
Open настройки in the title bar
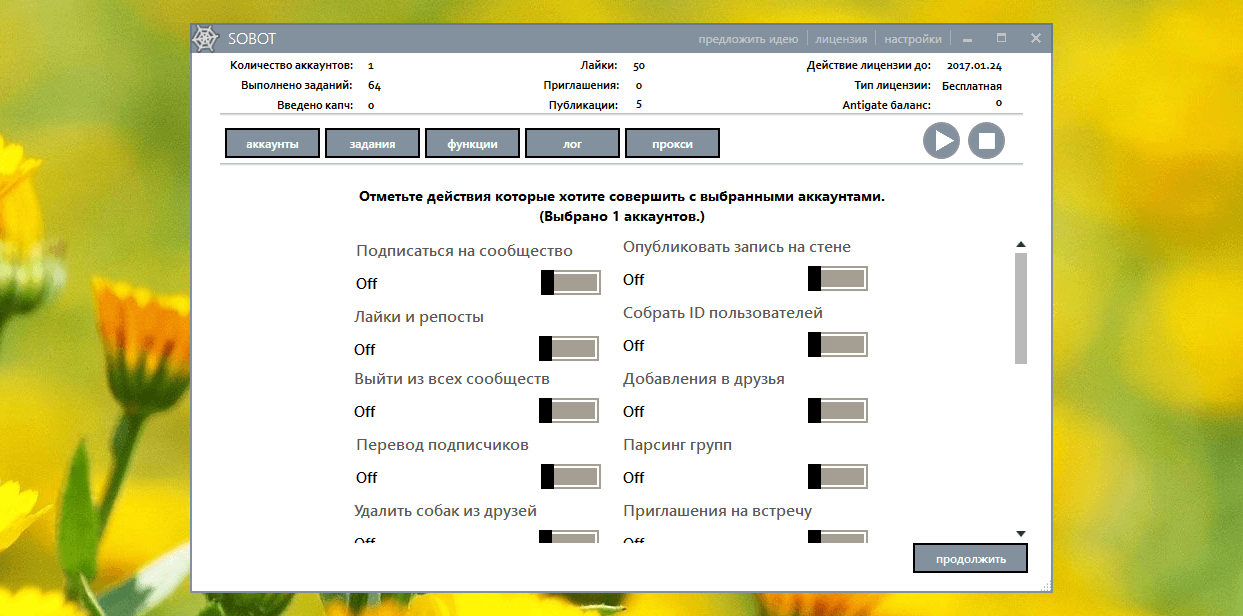[913, 39]
